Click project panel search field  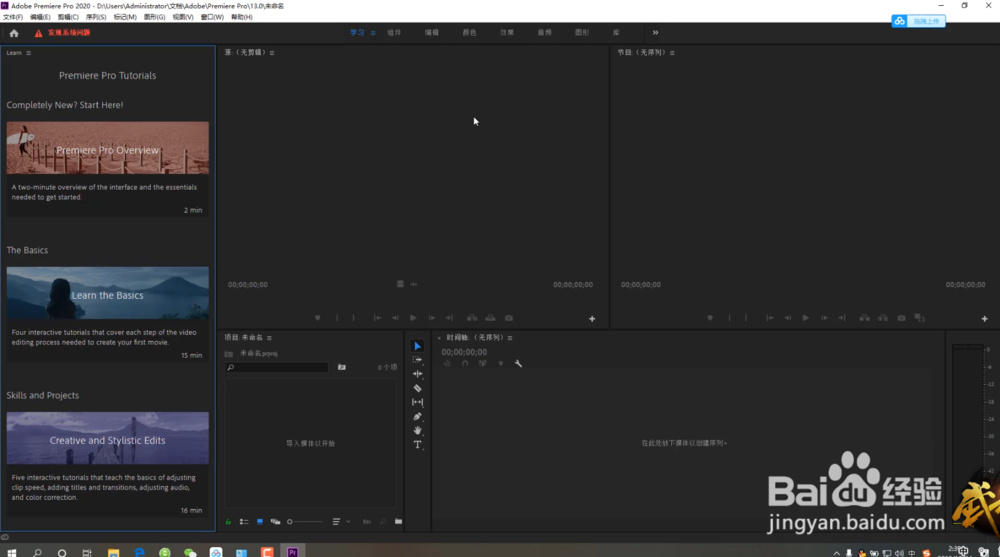[x=277, y=368]
